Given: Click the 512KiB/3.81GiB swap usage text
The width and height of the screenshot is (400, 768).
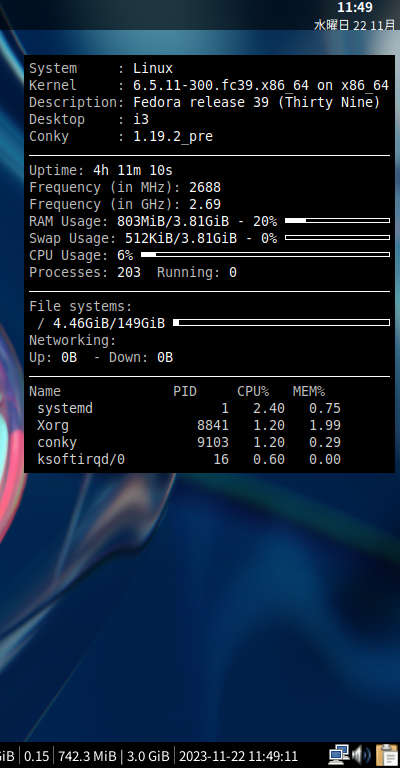Looking at the screenshot, I should coord(181,239).
